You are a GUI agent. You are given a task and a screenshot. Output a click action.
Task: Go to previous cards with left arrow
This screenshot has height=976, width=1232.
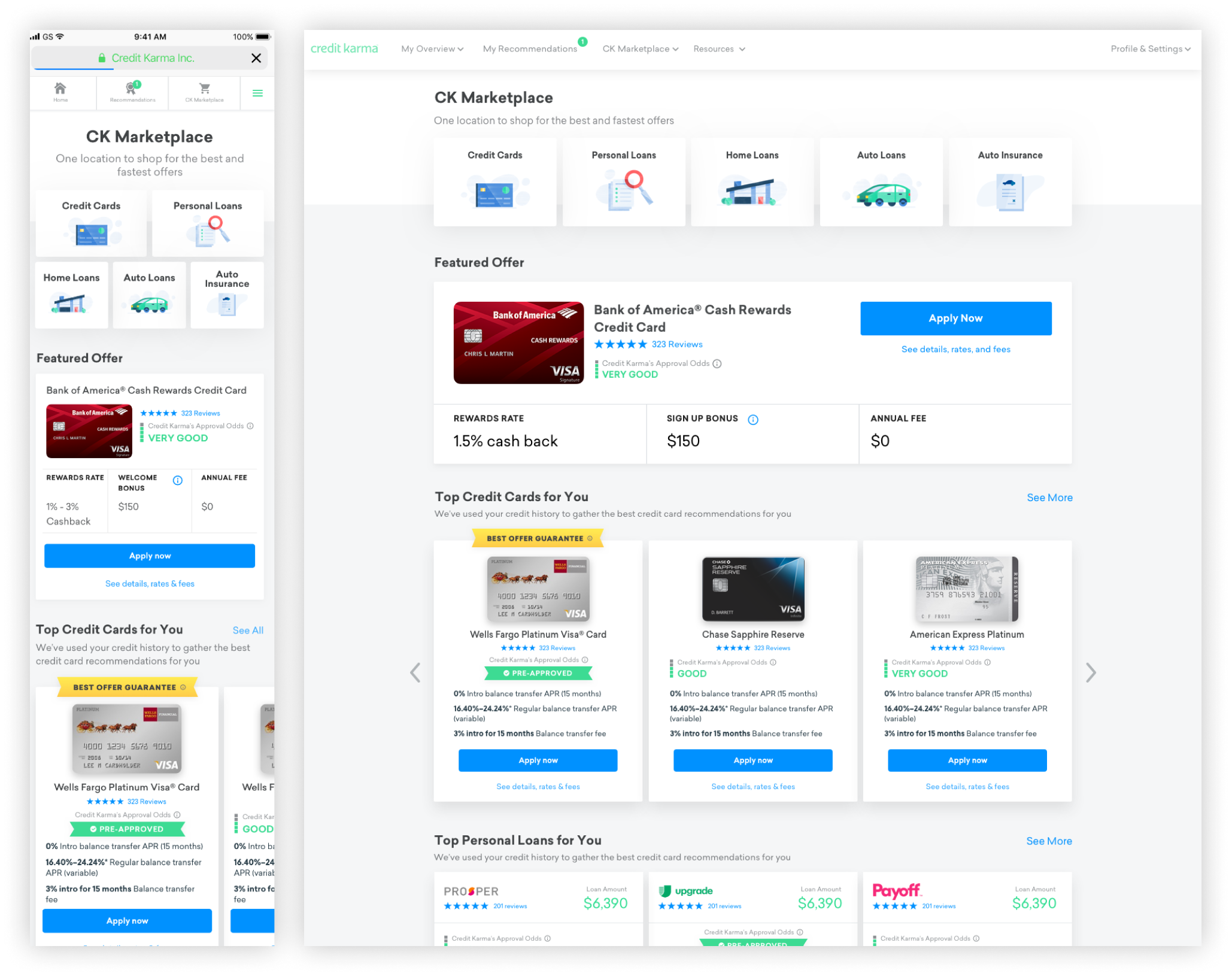415,672
